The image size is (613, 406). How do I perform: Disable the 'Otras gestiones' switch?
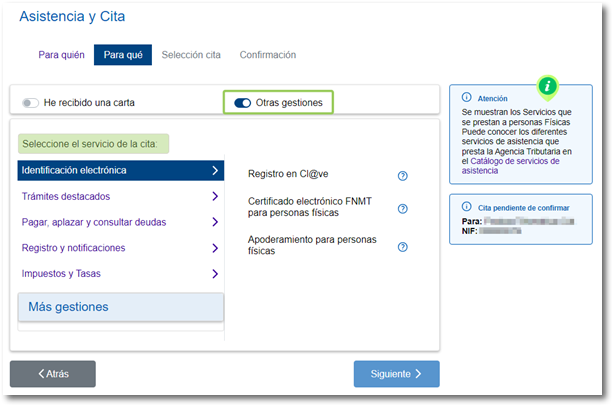click(x=242, y=102)
